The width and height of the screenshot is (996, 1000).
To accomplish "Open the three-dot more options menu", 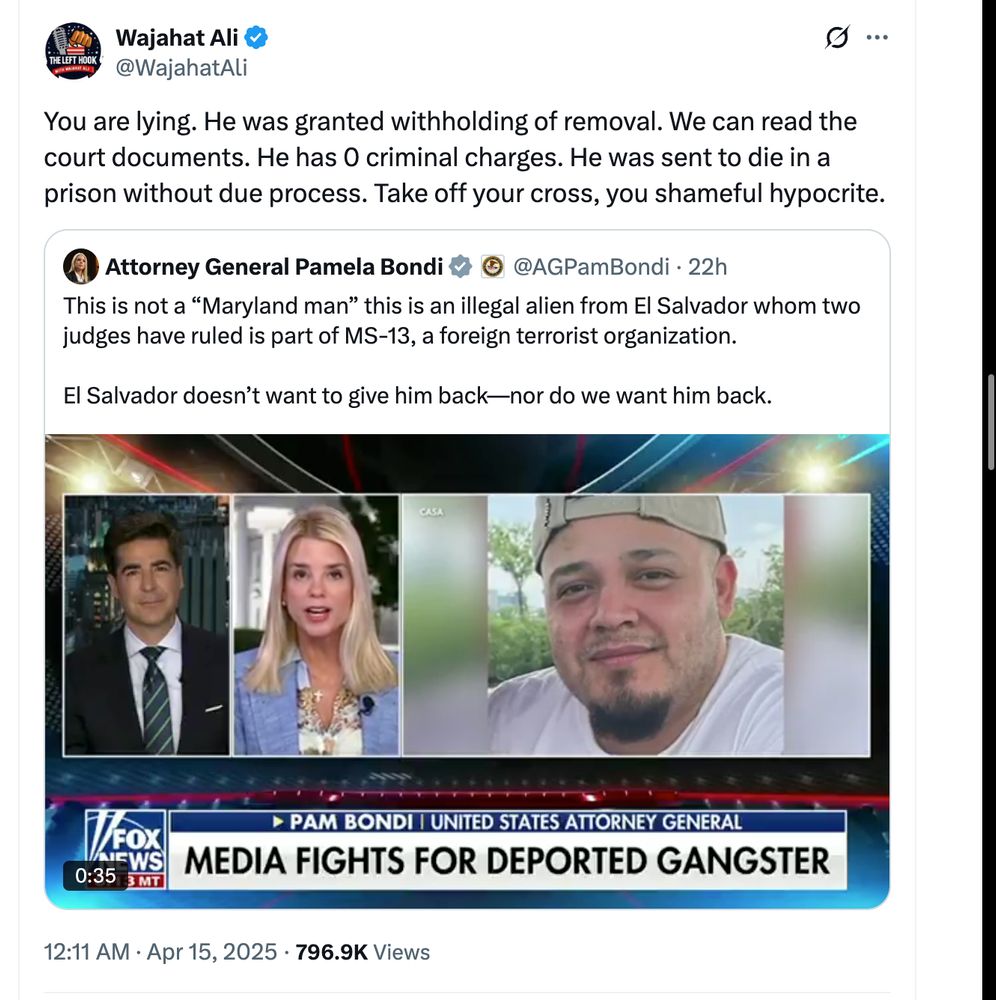I will click(877, 38).
